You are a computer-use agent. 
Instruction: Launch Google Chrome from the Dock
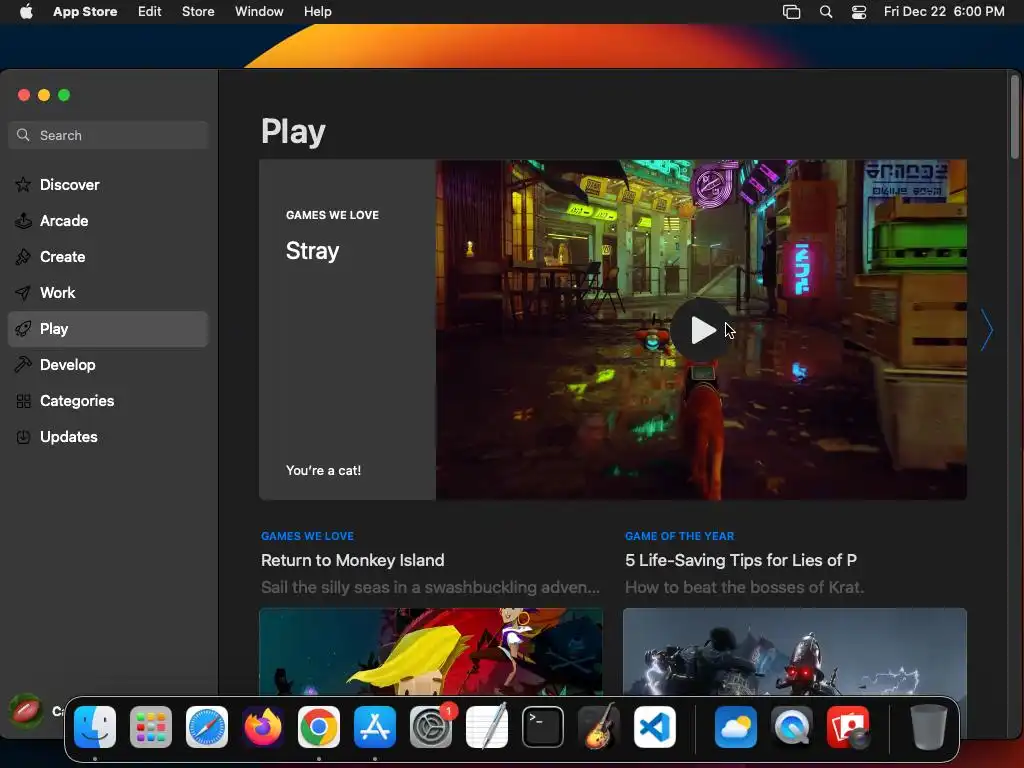[x=319, y=727]
